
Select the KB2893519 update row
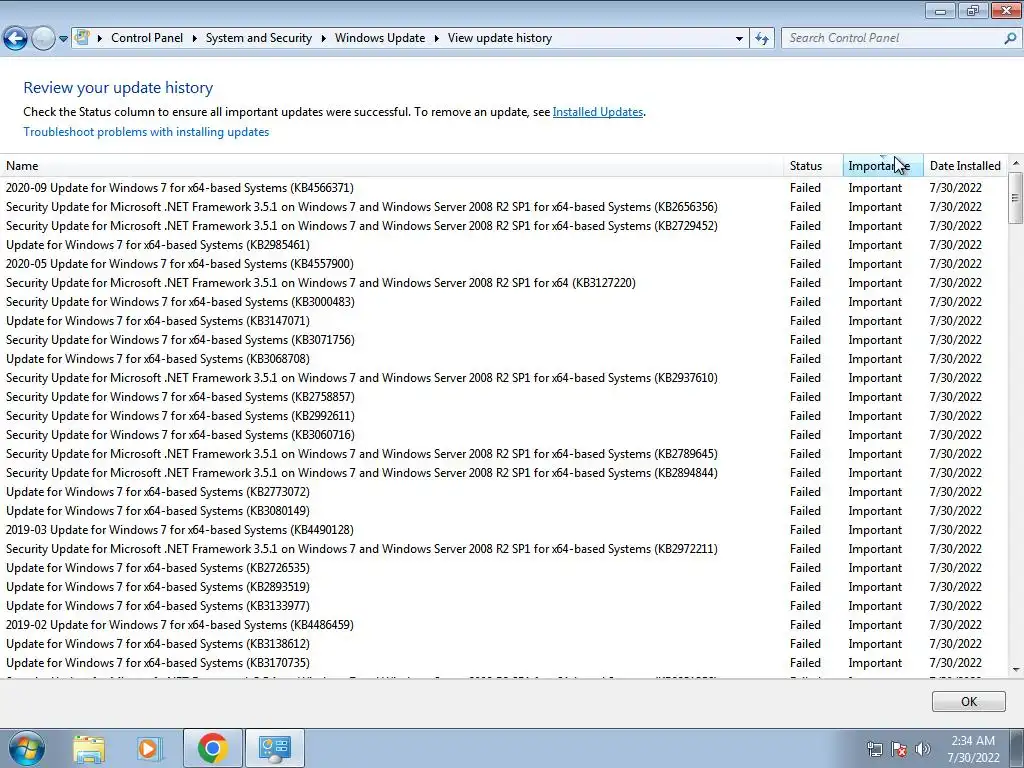pyautogui.click(x=503, y=587)
